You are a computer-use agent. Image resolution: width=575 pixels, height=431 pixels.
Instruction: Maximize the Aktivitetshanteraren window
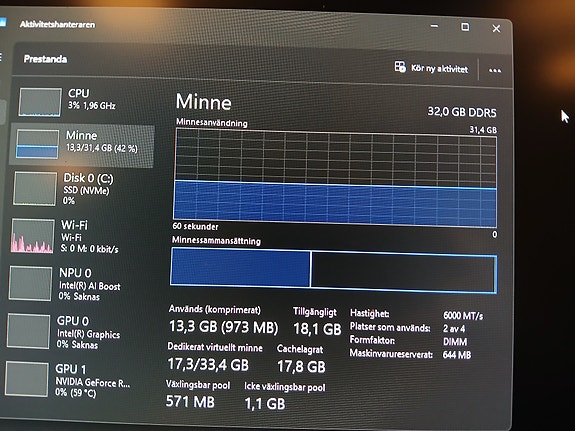465,27
